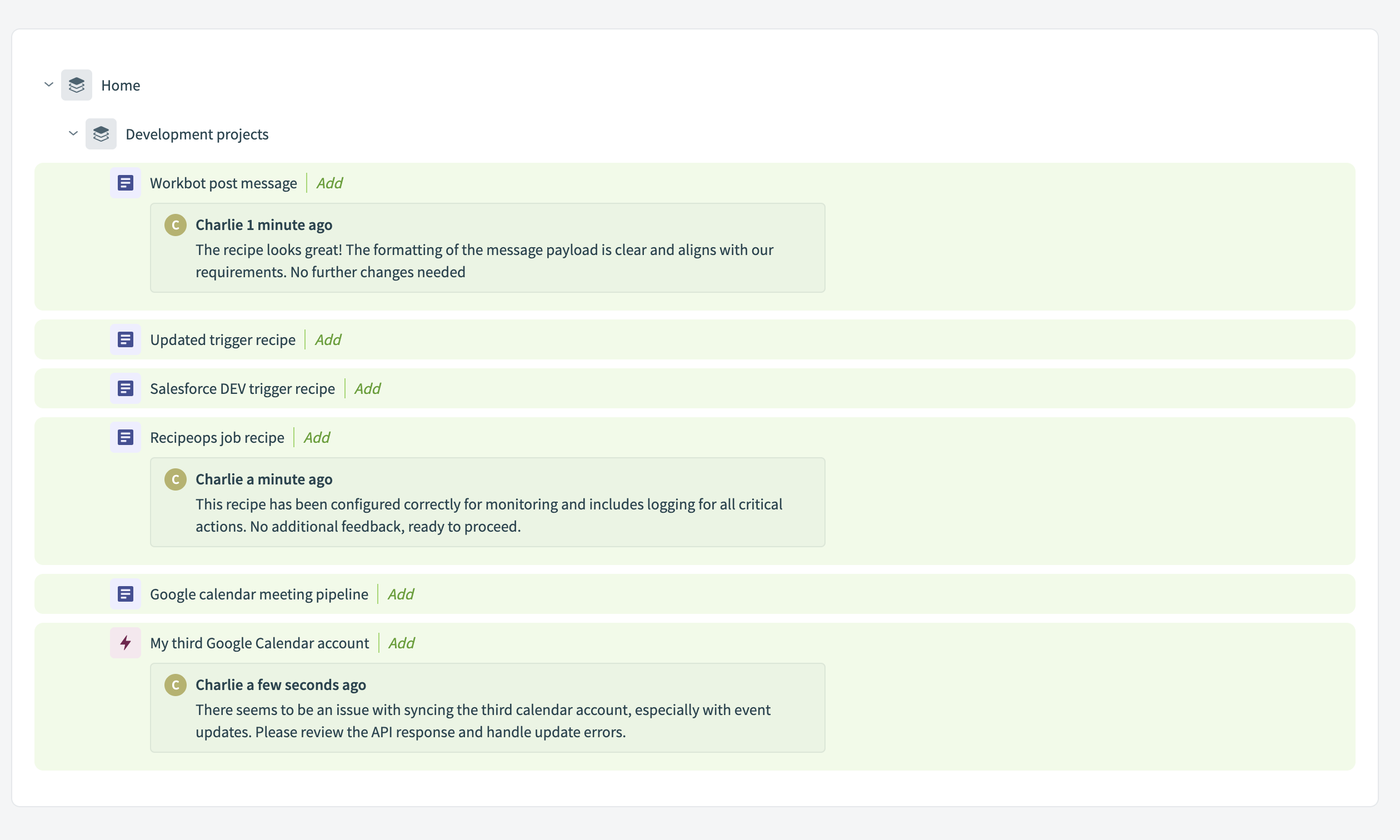Click the lightning icon for My third Google Calendar account
Viewport: 1400px width, 840px height.
coord(125,642)
